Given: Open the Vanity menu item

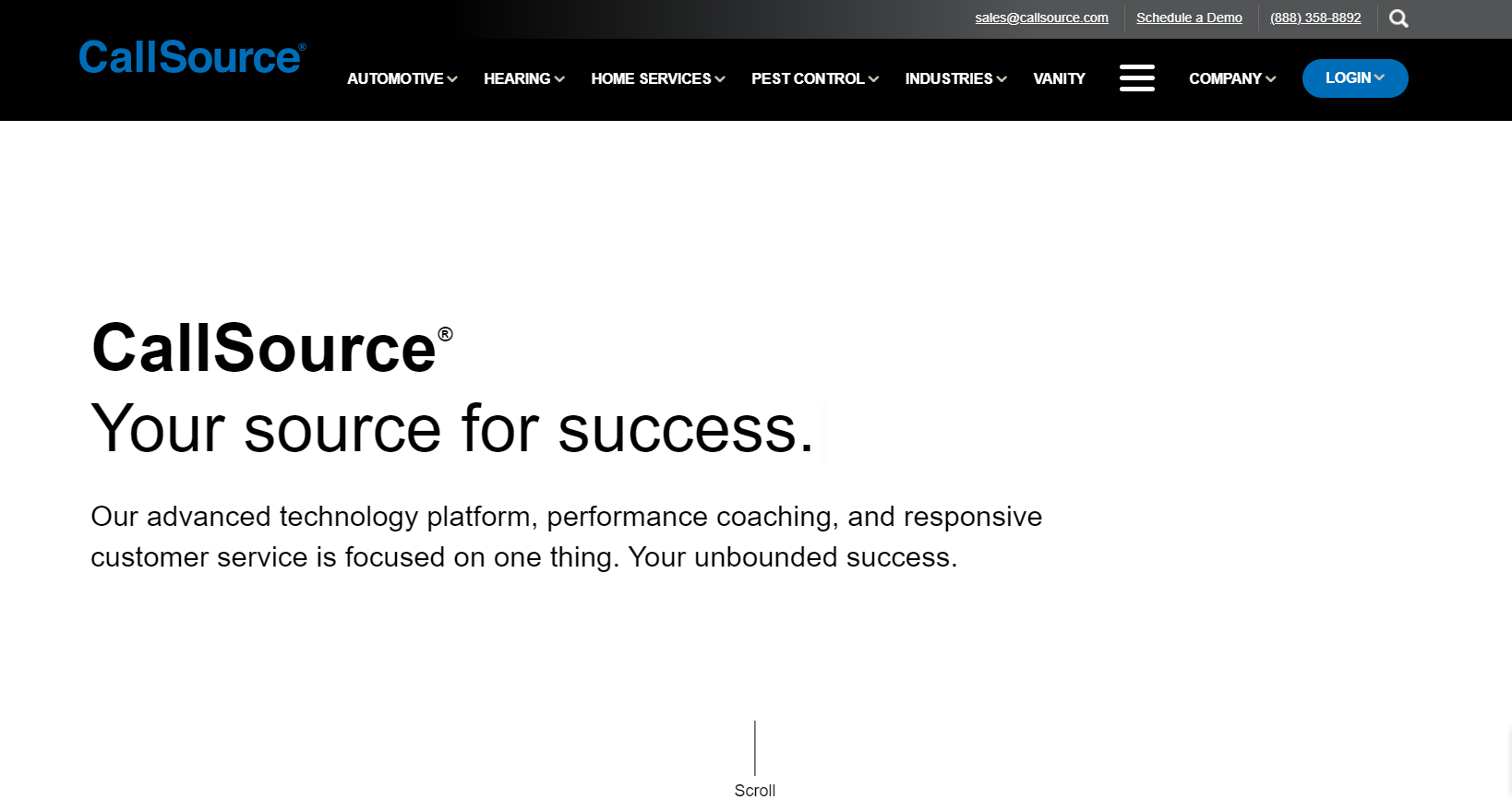Looking at the screenshot, I should click(1059, 78).
